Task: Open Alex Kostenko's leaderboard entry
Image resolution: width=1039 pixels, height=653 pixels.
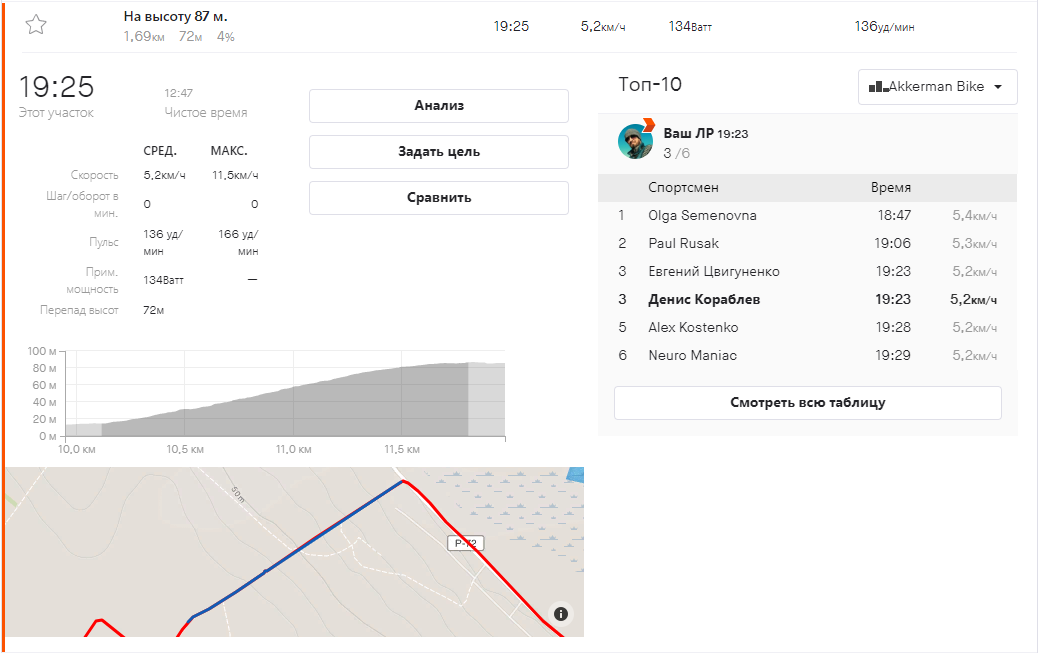Action: coord(693,327)
